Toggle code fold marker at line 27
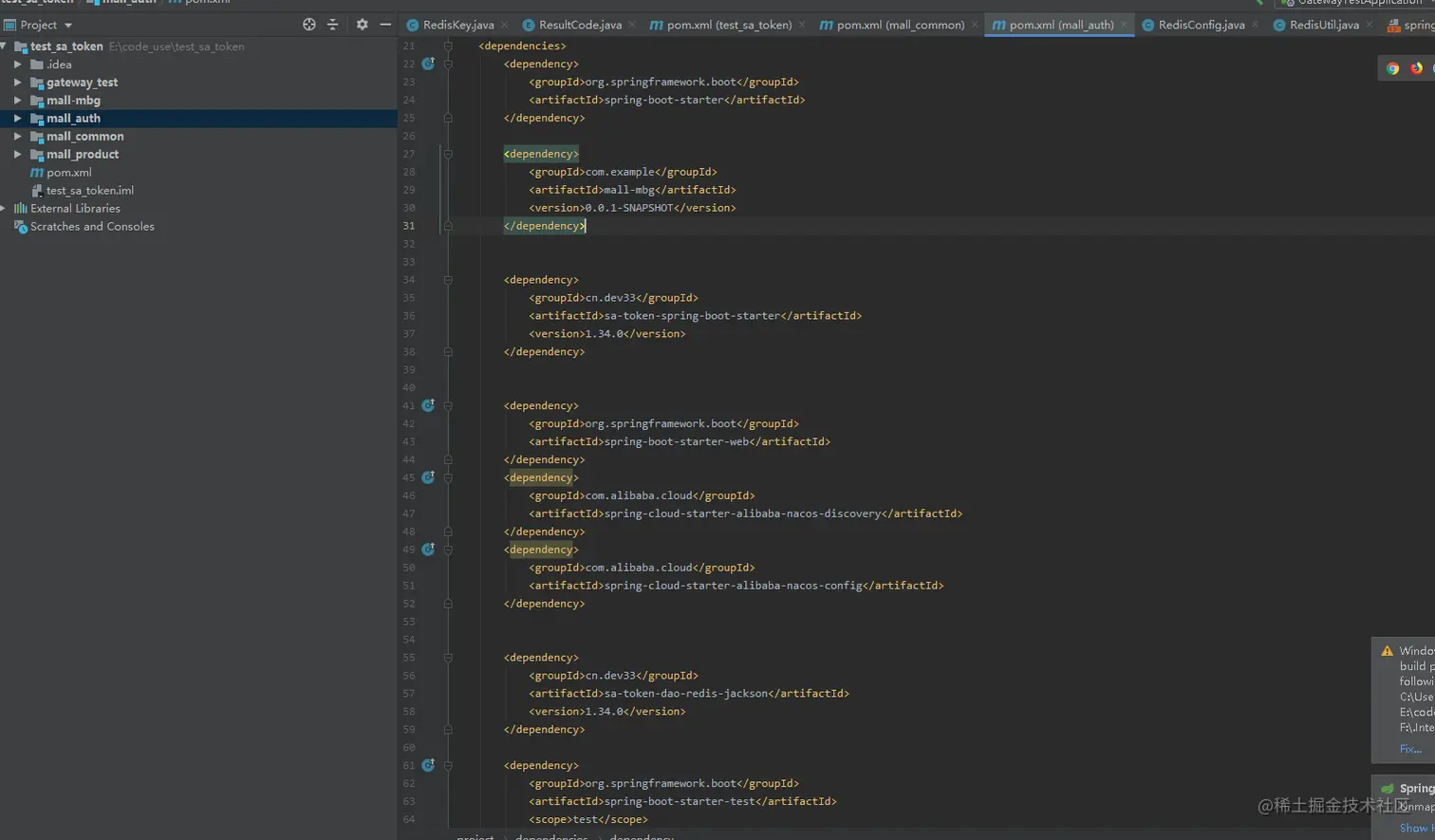Screen dimensions: 1435x840 pyautogui.click(x=448, y=154)
